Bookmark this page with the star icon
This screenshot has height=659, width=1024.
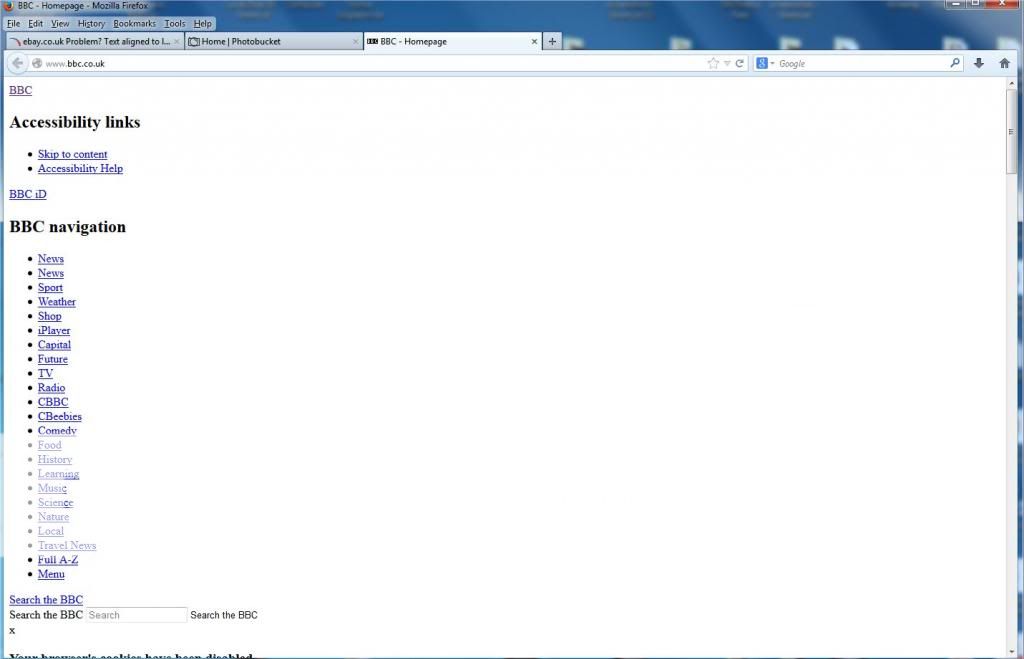click(713, 63)
